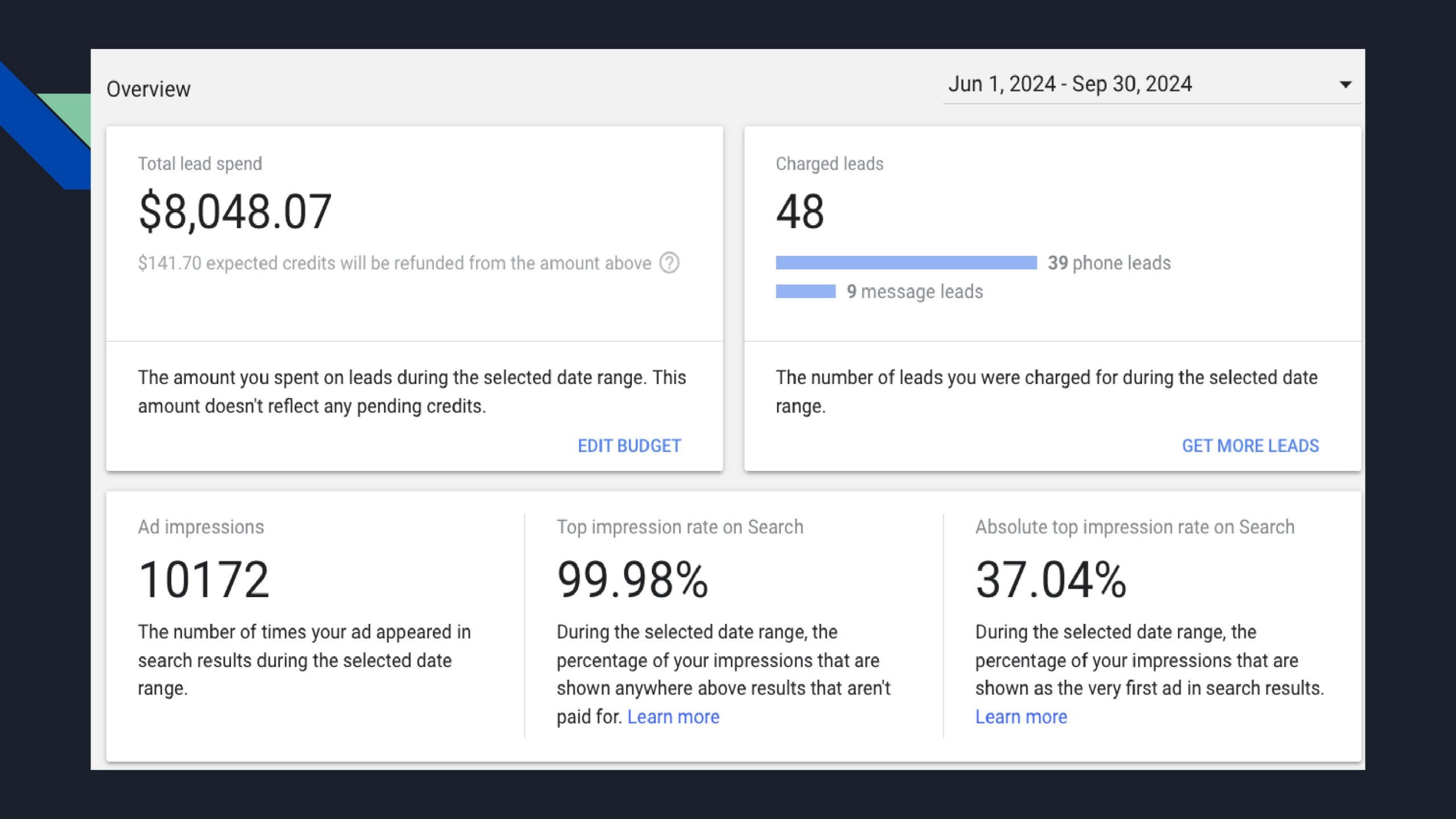Screen dimensions: 1456x819
Task: Click the 9 message leads text
Action: click(915, 291)
